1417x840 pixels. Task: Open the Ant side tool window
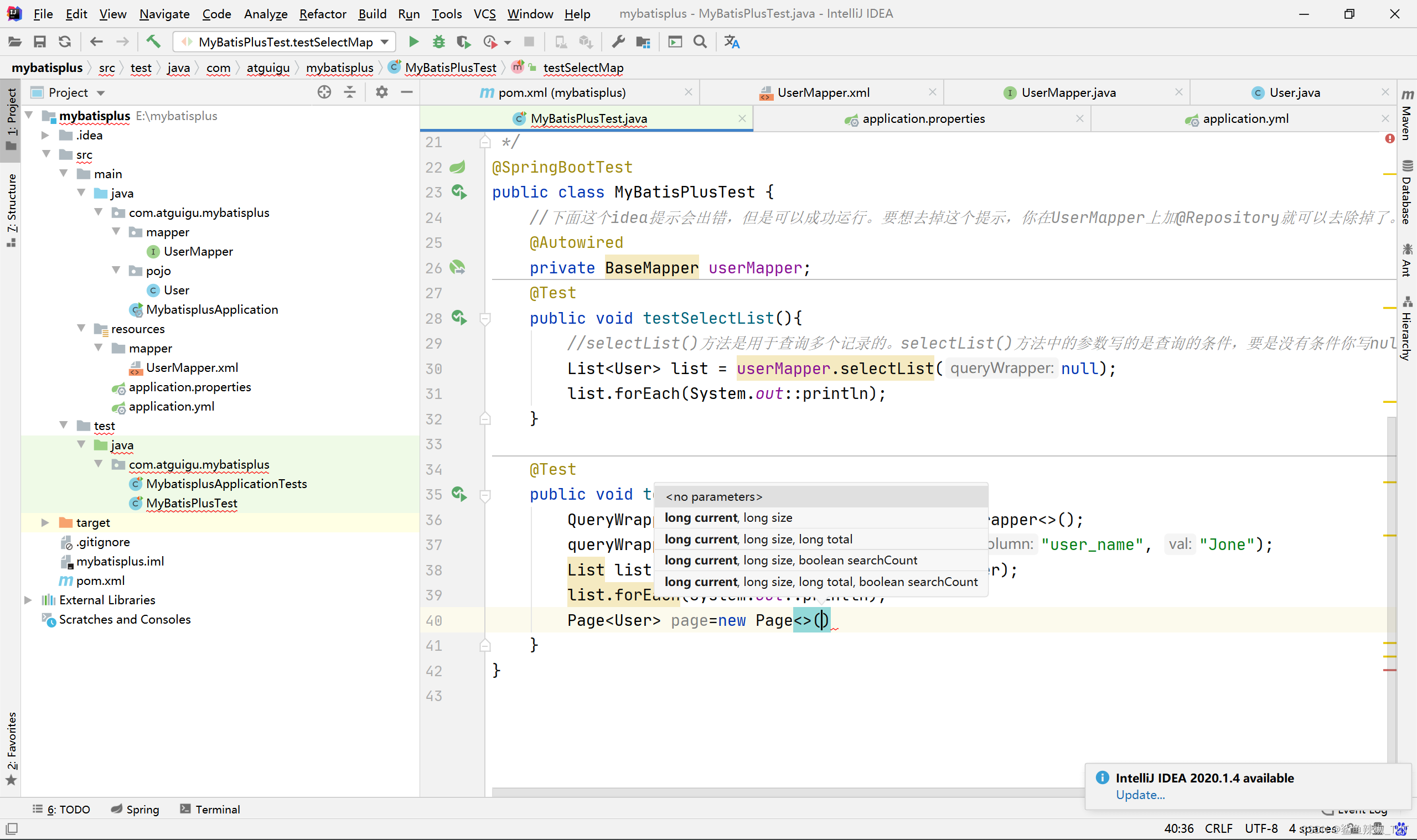coord(1408,261)
